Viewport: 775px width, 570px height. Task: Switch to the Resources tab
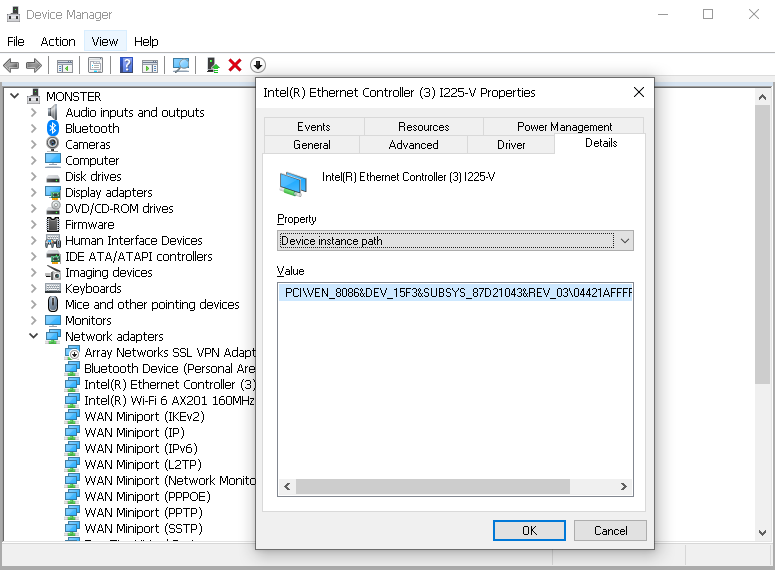point(424,127)
